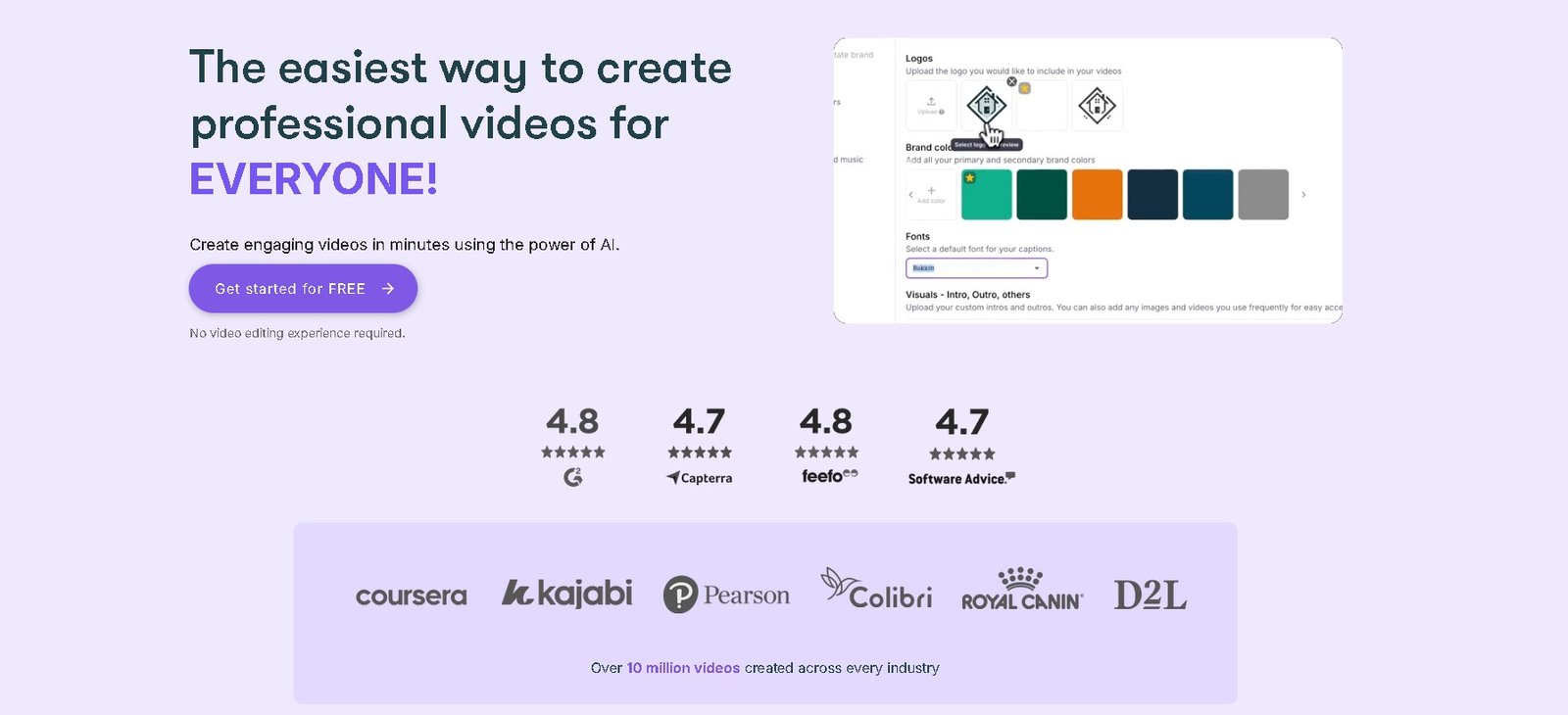The width and height of the screenshot is (1568, 715).
Task: Click the G2 4.8 rating stars
Action: 573,453
